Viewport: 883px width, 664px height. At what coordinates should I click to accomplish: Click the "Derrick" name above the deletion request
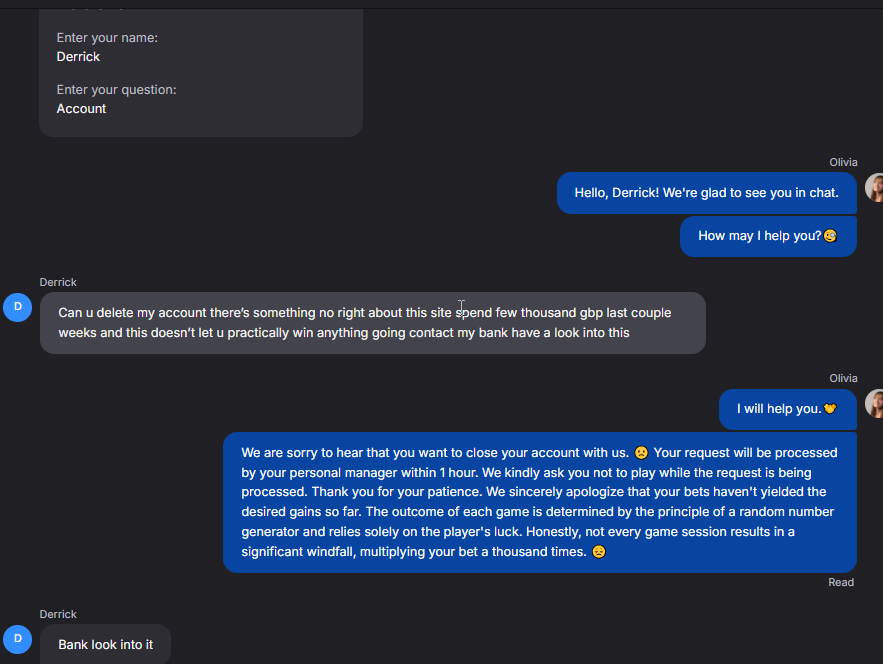pos(58,282)
